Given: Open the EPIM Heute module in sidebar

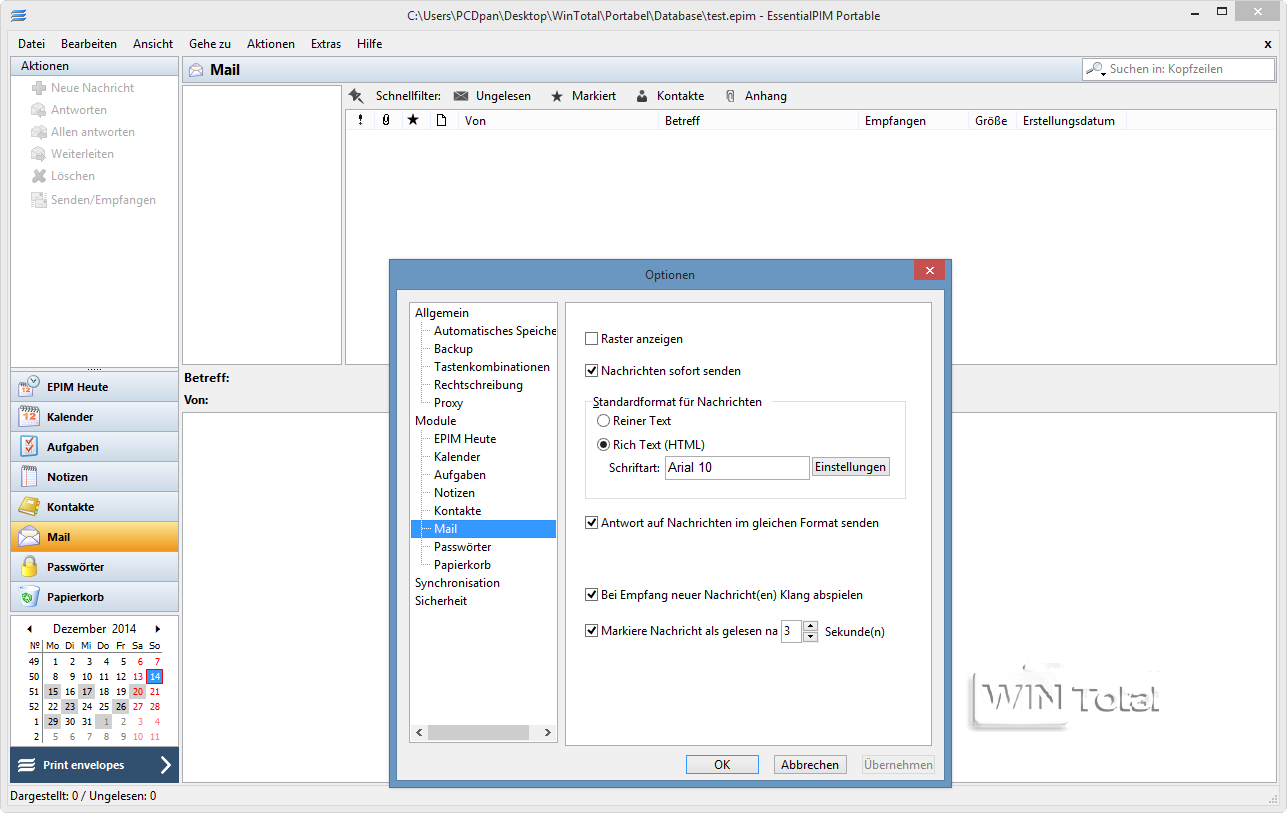Looking at the screenshot, I should point(94,387).
